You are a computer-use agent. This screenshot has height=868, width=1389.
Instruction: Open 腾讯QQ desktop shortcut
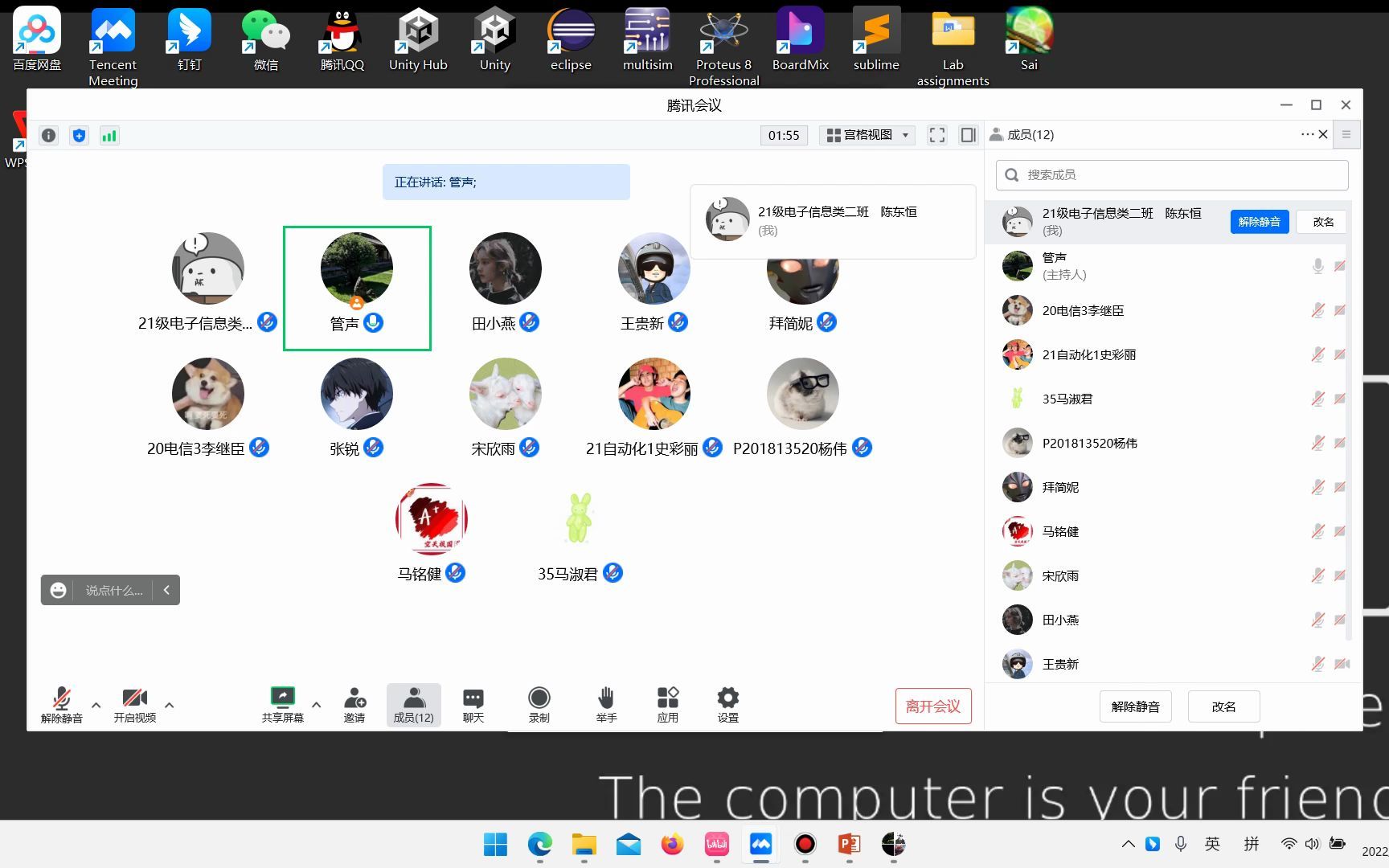(x=342, y=39)
